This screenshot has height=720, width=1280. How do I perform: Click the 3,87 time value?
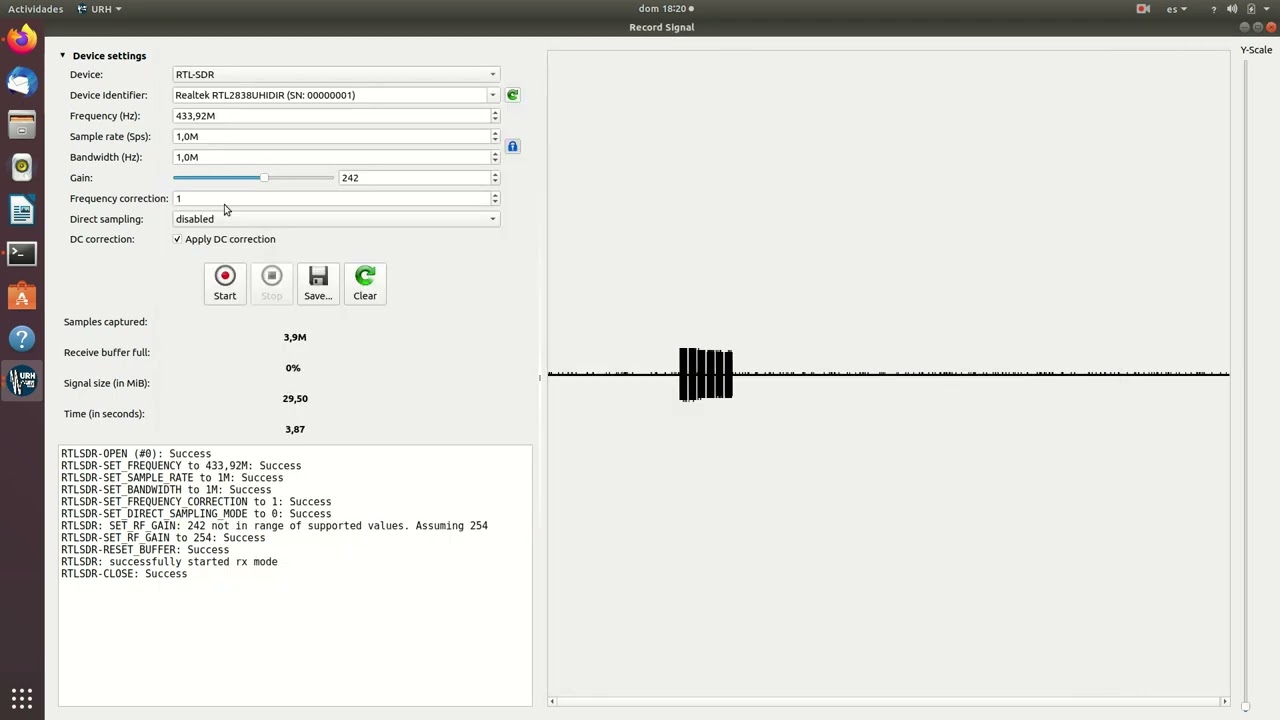click(294, 429)
